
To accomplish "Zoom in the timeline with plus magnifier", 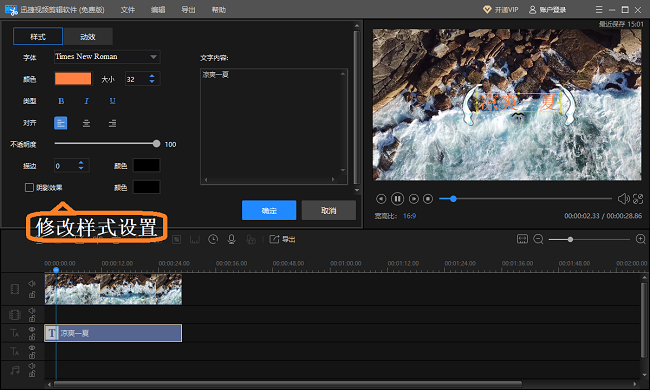I will click(640, 239).
